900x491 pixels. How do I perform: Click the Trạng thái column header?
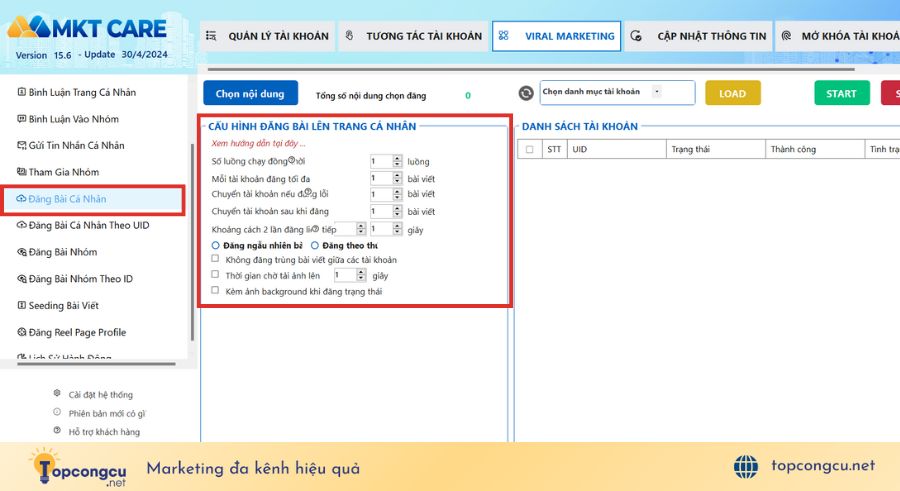click(x=715, y=149)
